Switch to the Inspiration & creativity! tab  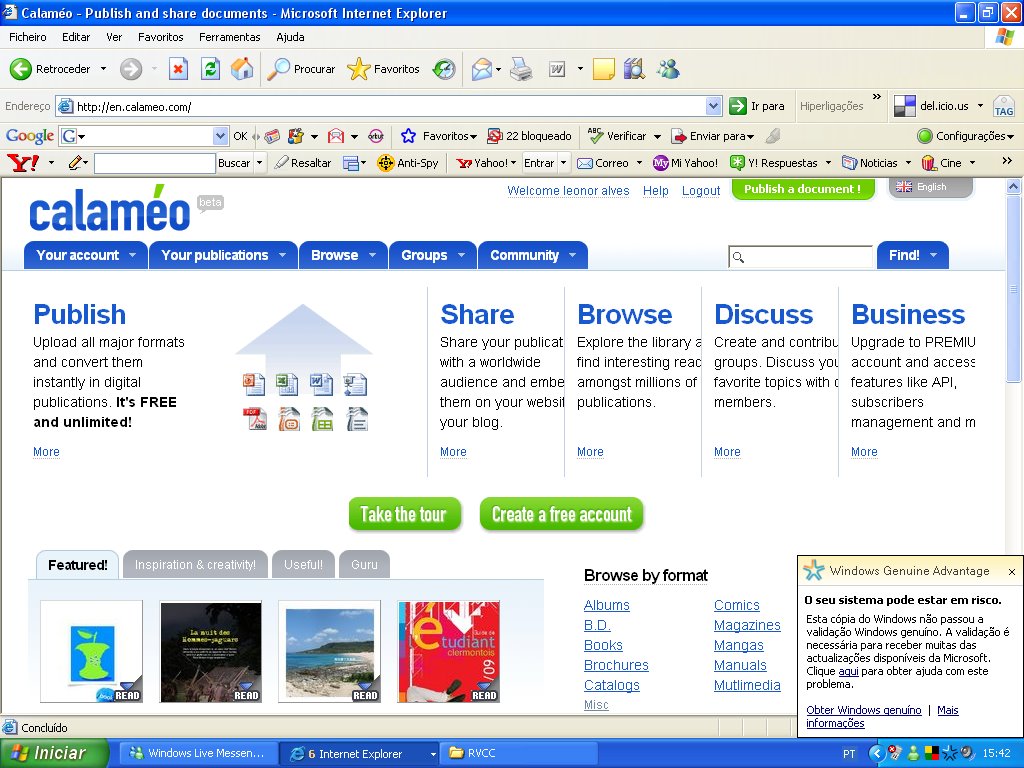coord(195,565)
